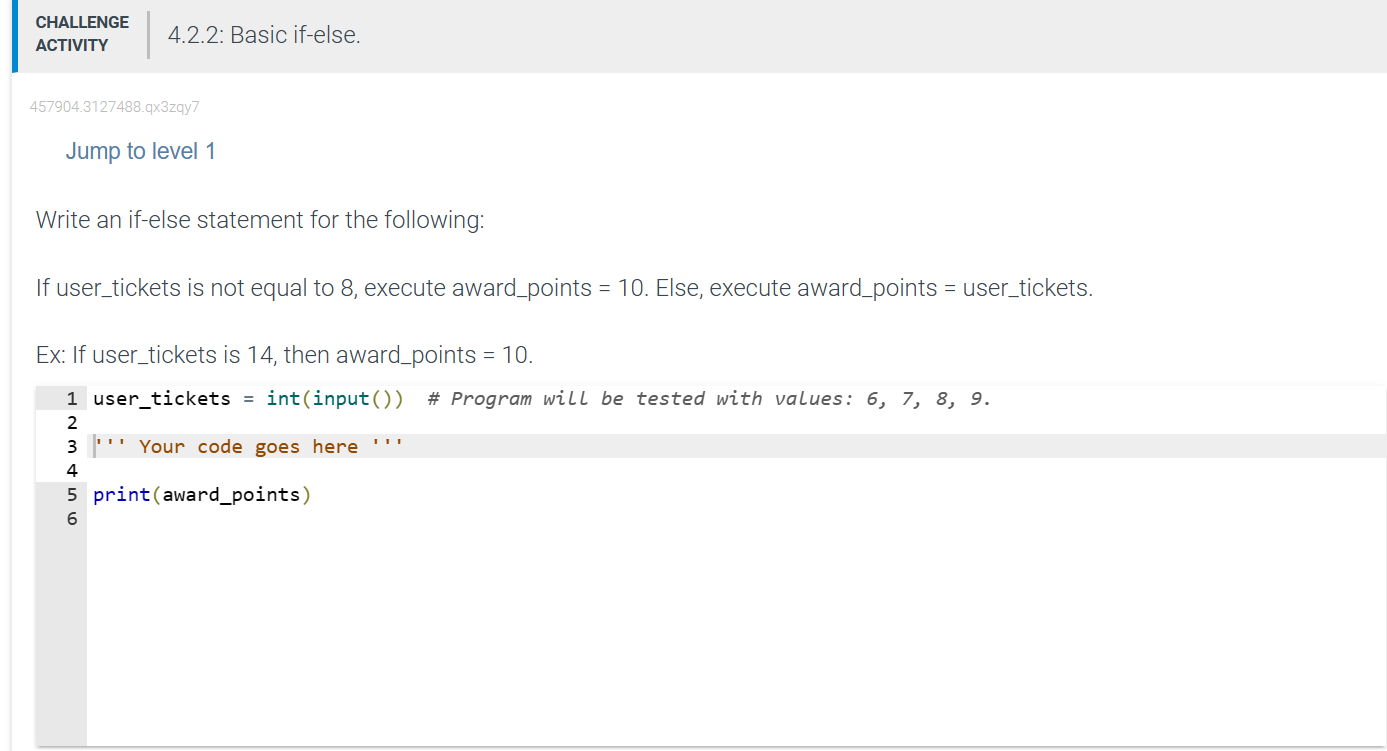Click line number 3 in the gutter
This screenshot has width=1387, height=751.
click(71, 446)
